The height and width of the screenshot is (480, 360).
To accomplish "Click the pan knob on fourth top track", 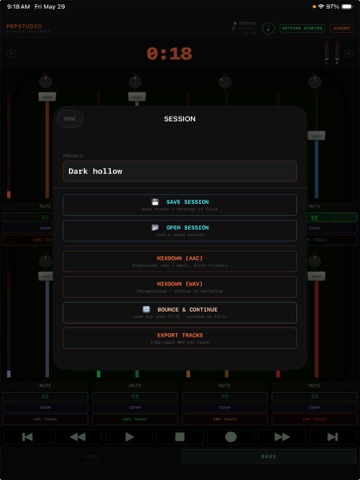I will pyautogui.click(x=314, y=82).
